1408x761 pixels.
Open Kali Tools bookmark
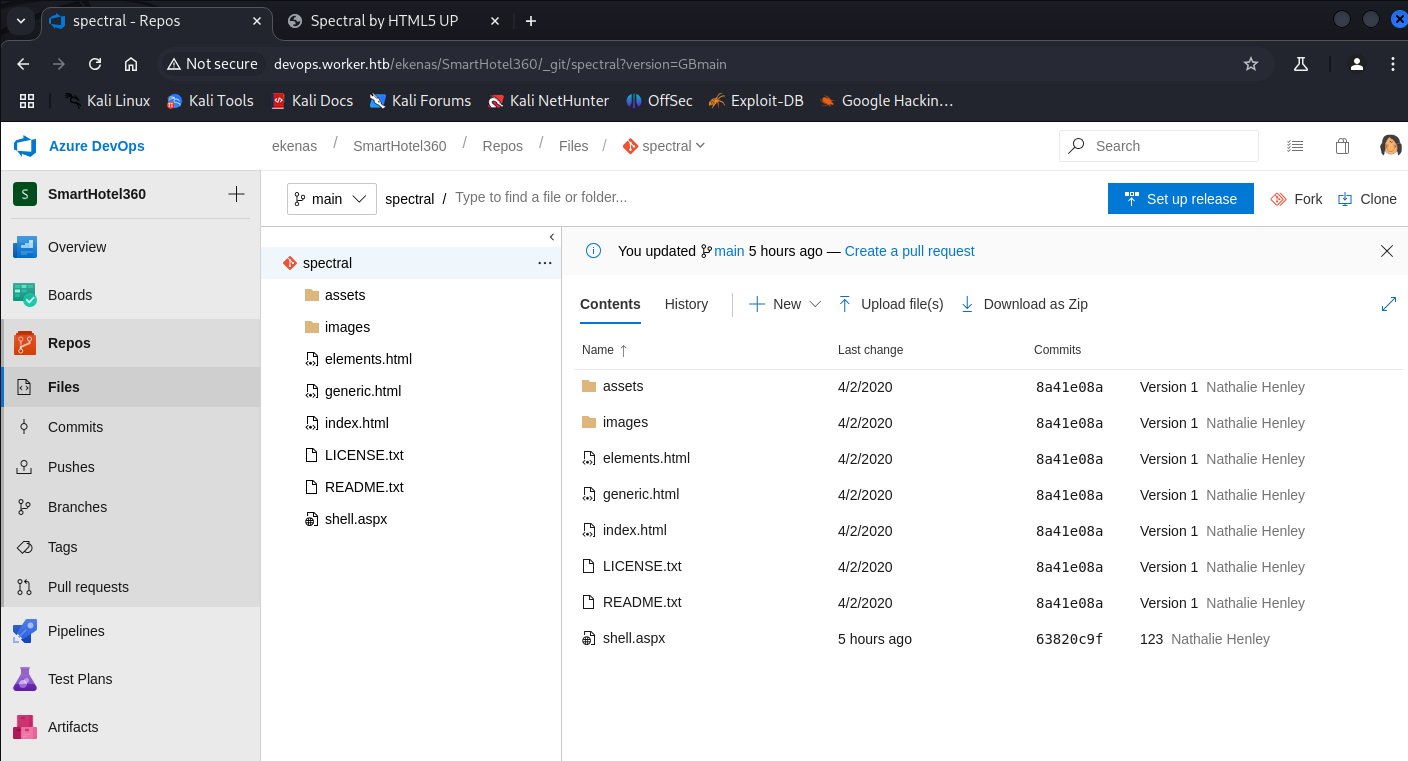click(x=210, y=100)
